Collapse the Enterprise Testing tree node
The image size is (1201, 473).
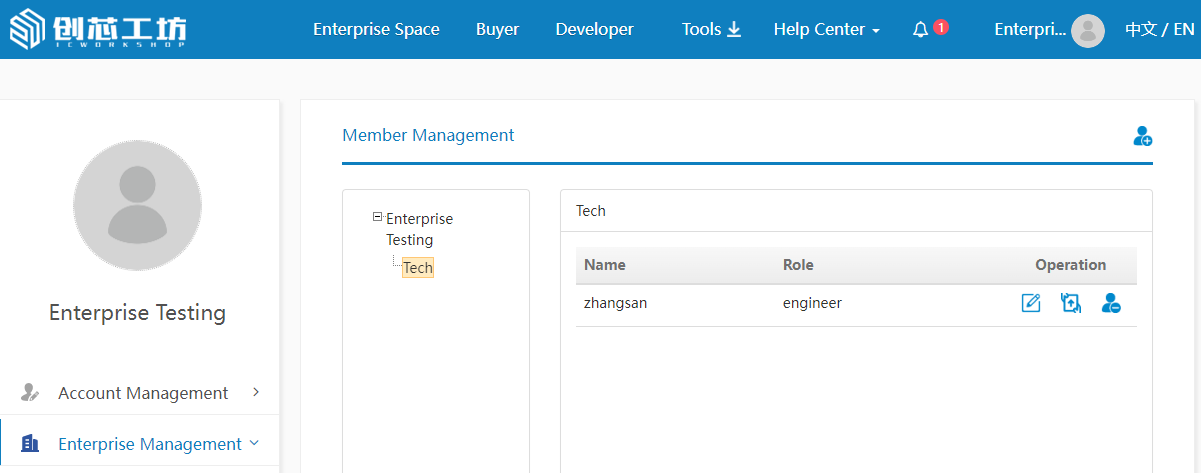click(x=377, y=217)
